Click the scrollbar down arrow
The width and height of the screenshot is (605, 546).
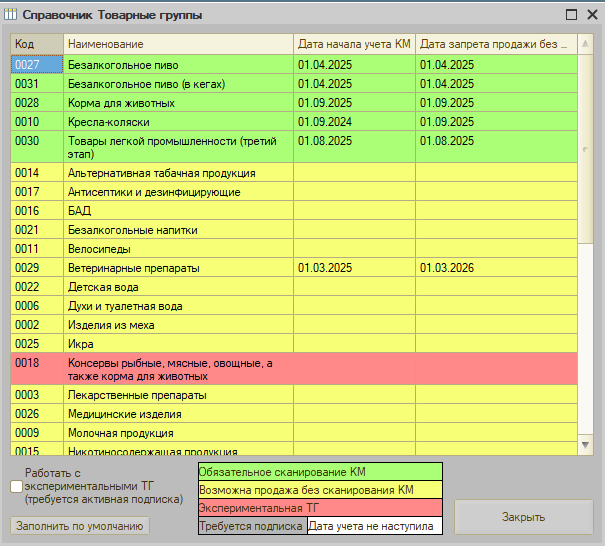tap(586, 443)
